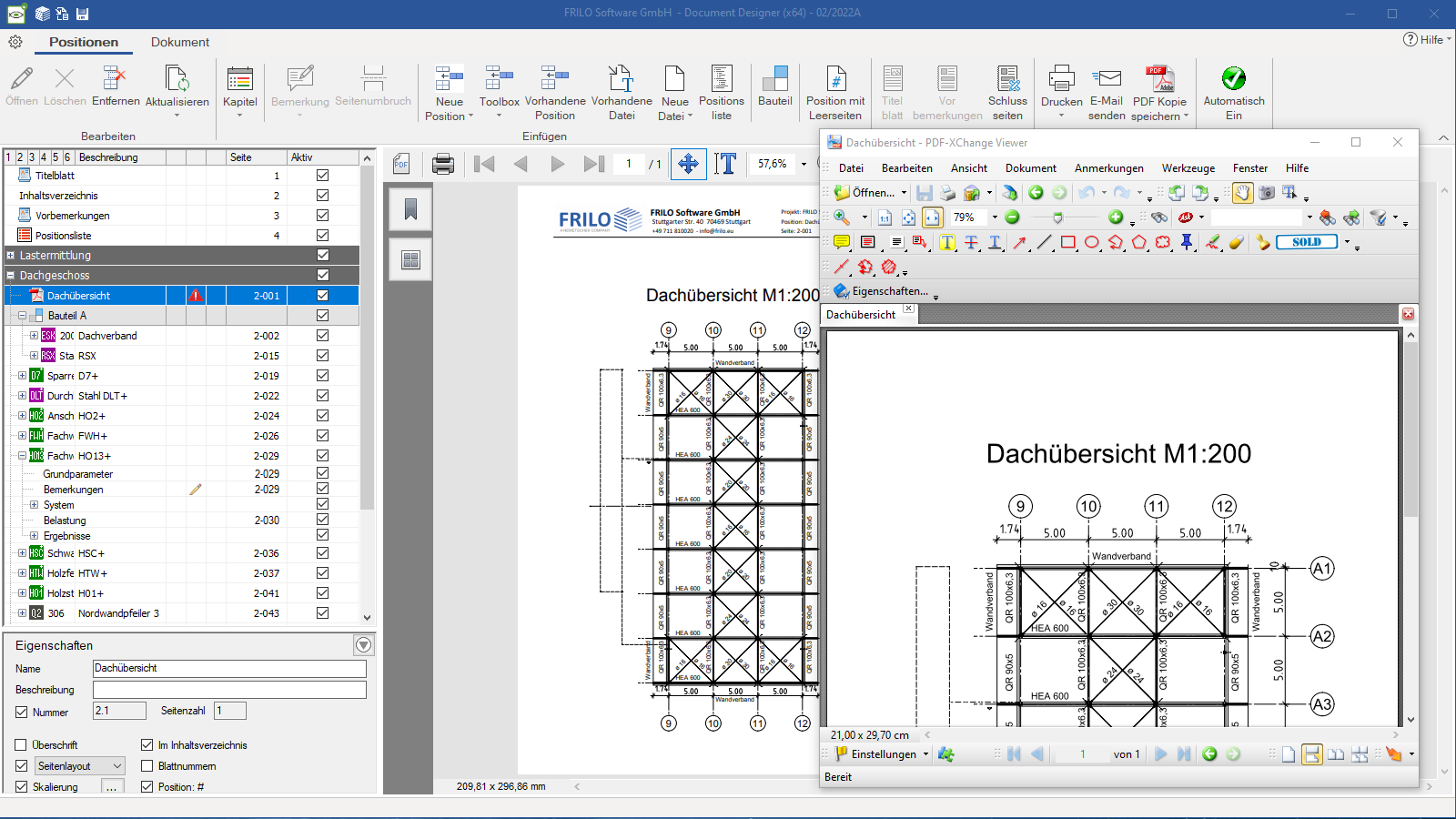1456x819 pixels.
Task: Click the SOLD stamp button
Action: (1307, 242)
